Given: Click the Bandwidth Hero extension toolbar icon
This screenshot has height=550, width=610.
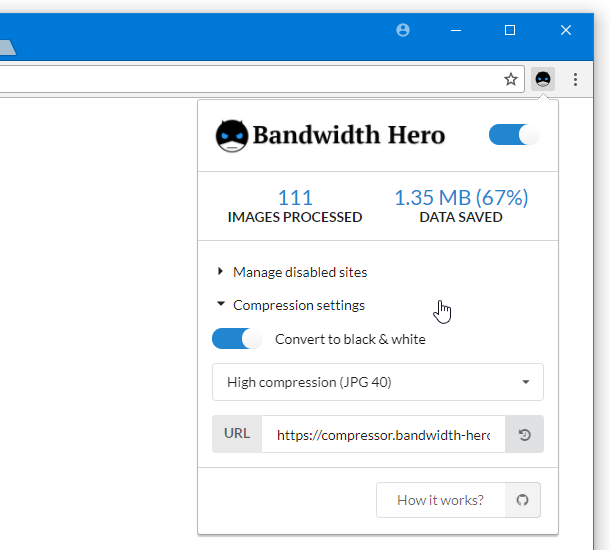Looking at the screenshot, I should 543,79.
